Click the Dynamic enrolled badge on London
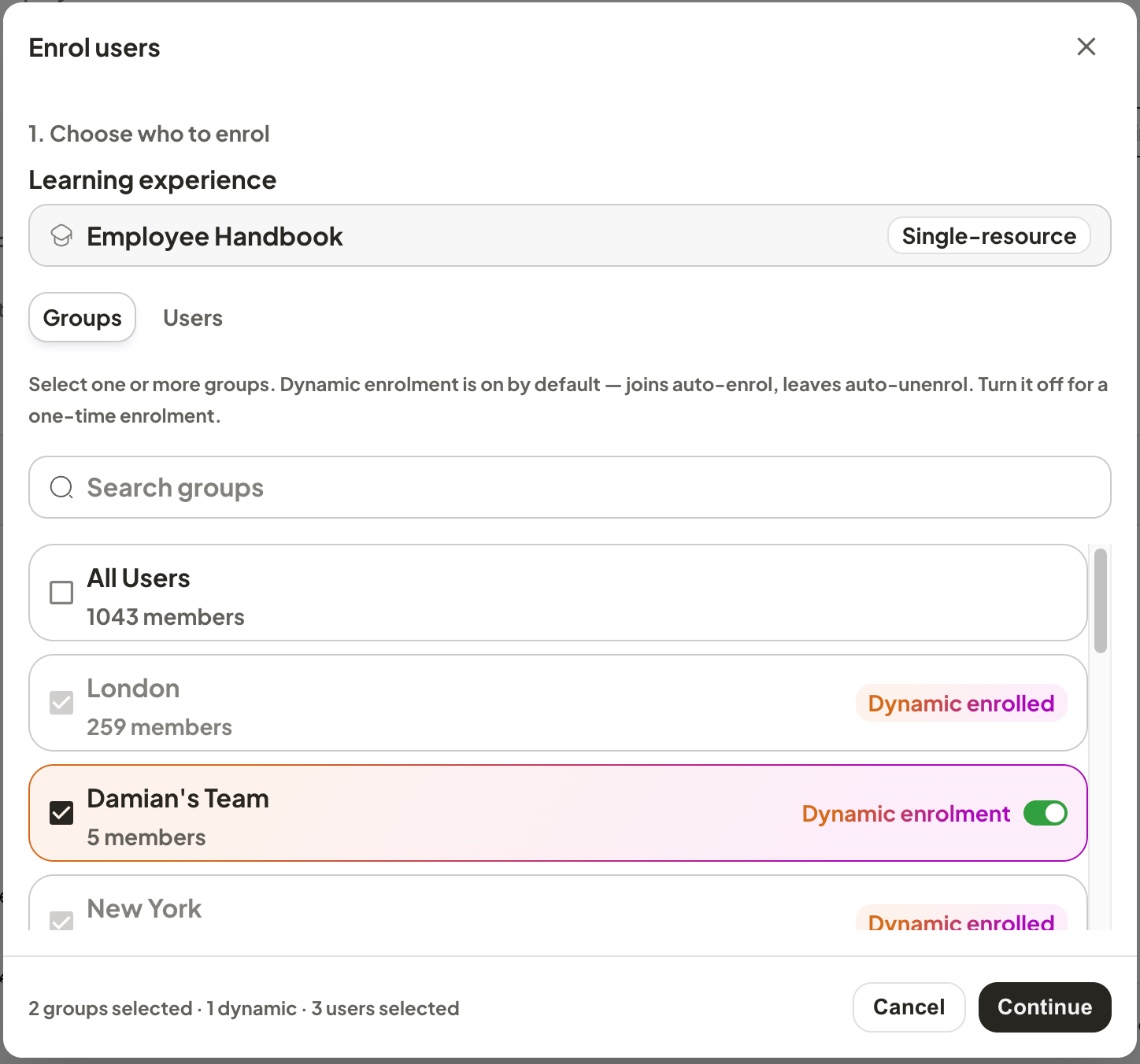The width and height of the screenshot is (1140, 1064). pos(961,703)
